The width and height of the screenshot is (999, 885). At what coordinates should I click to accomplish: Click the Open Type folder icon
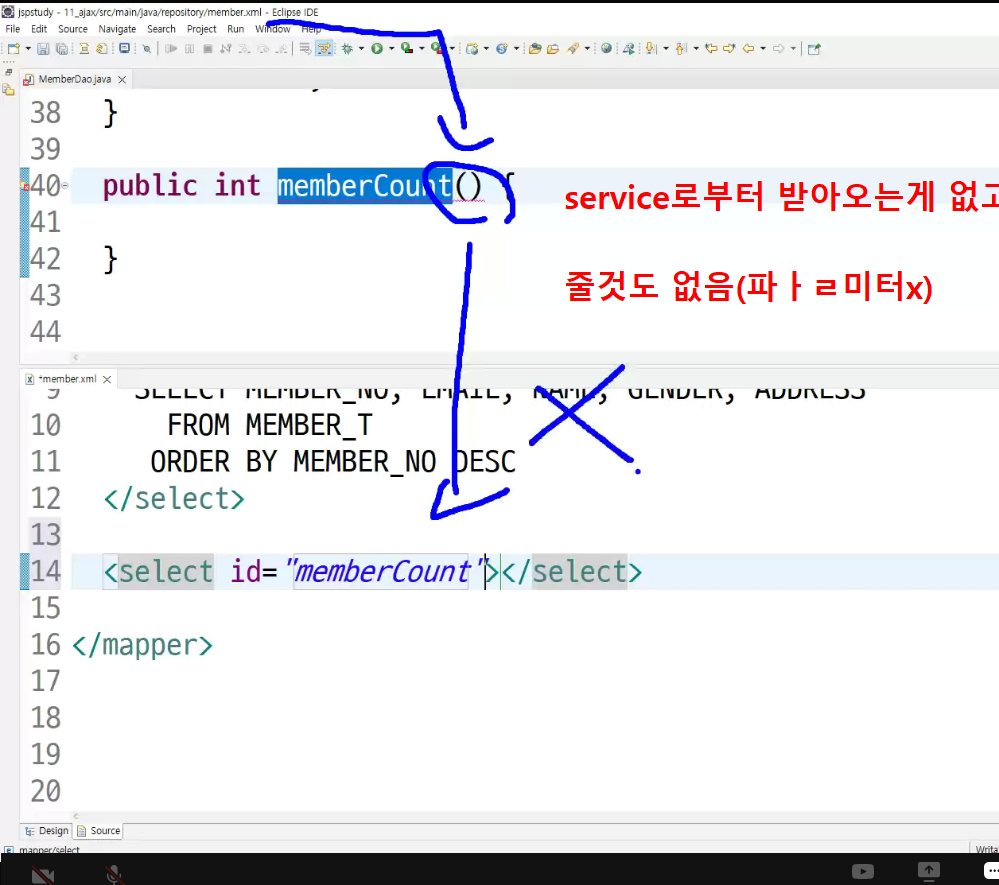point(535,48)
